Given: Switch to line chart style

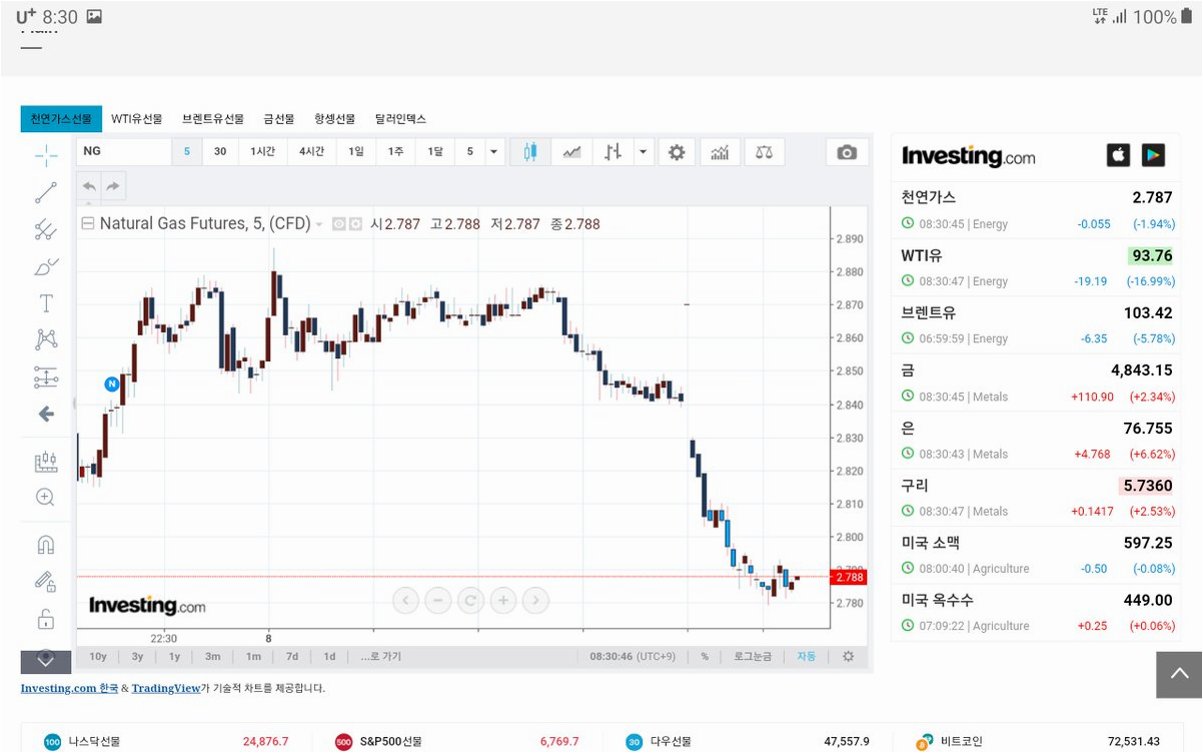Looking at the screenshot, I should (571, 152).
